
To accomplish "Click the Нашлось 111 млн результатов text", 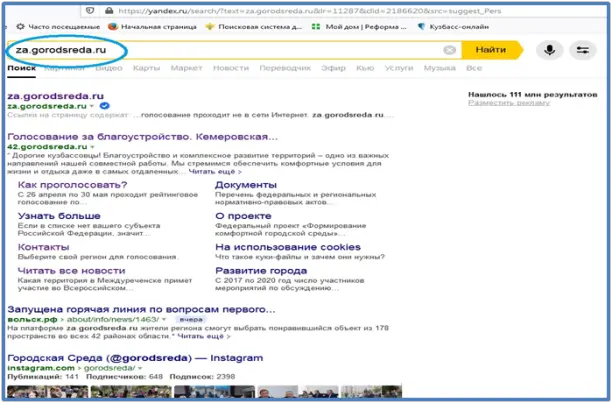I will click(532, 94).
